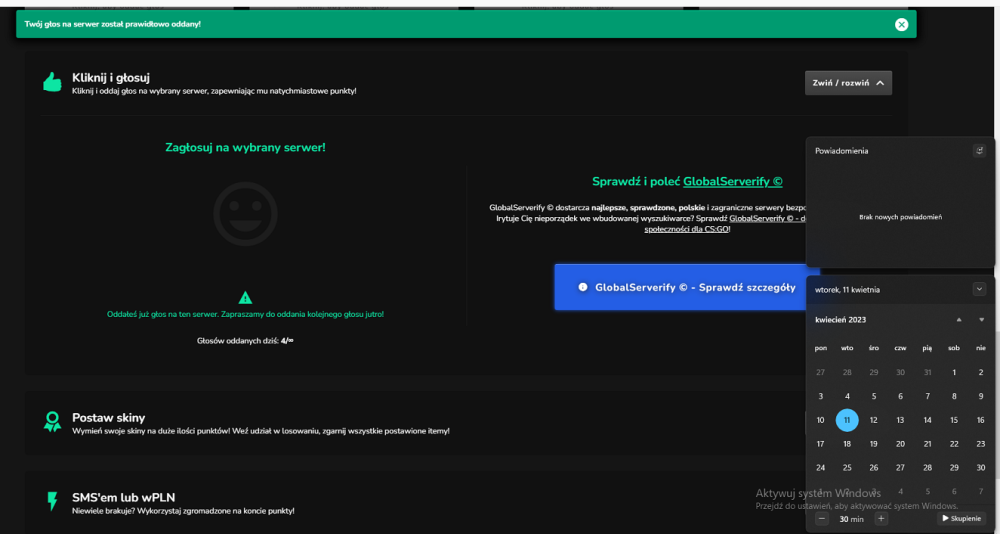The width and height of the screenshot is (1000, 534).
Task: Close the green vote confirmation banner
Action: click(x=901, y=24)
